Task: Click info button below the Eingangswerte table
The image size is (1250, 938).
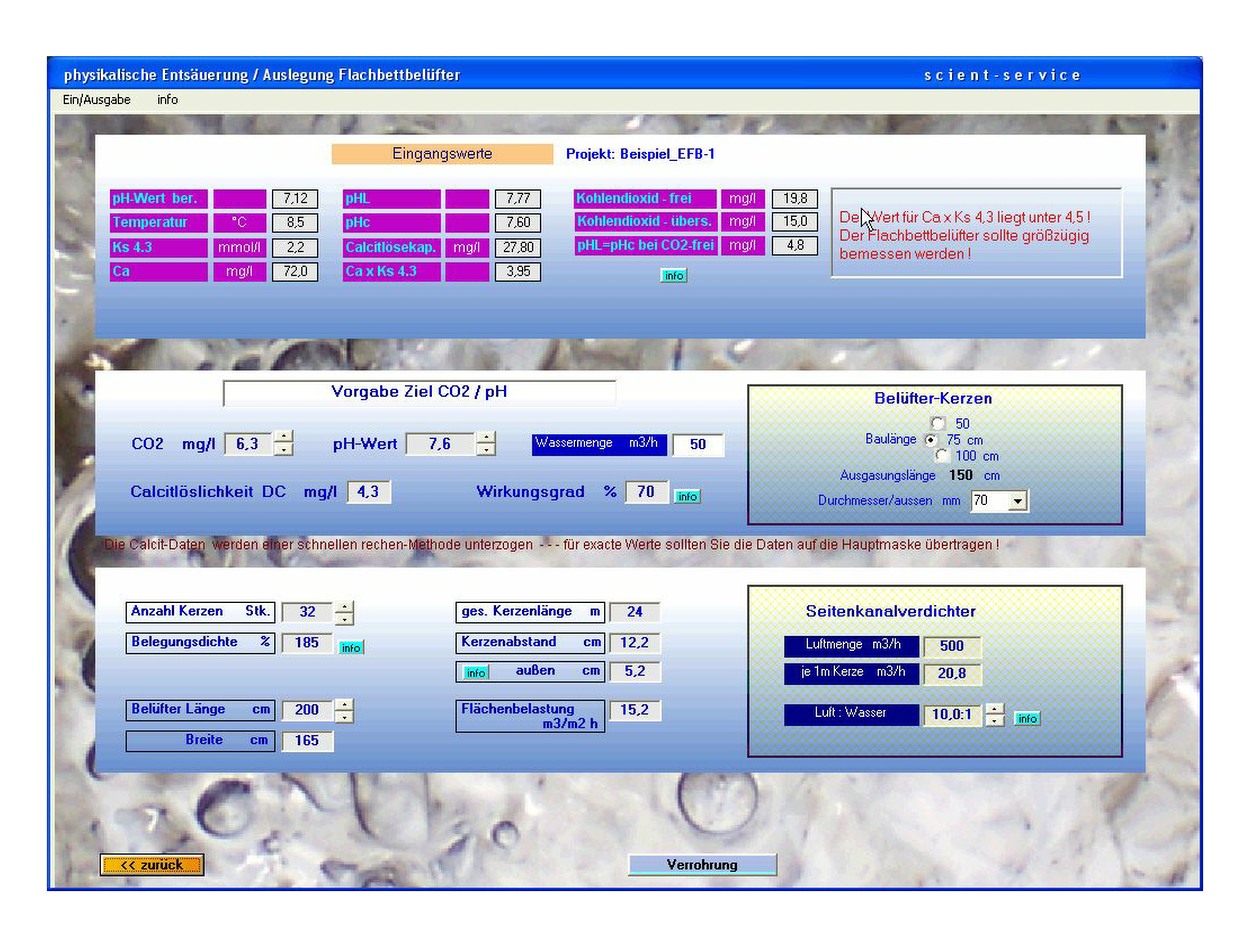Action: (x=674, y=275)
